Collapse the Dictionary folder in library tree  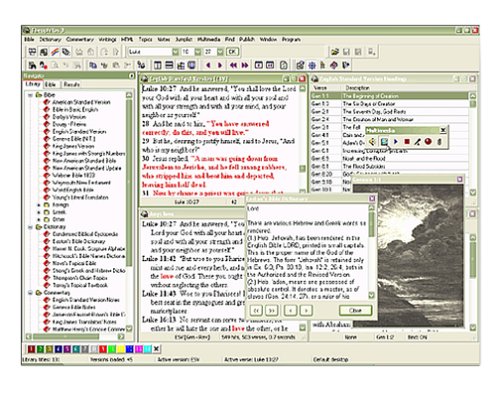[x=30, y=227]
